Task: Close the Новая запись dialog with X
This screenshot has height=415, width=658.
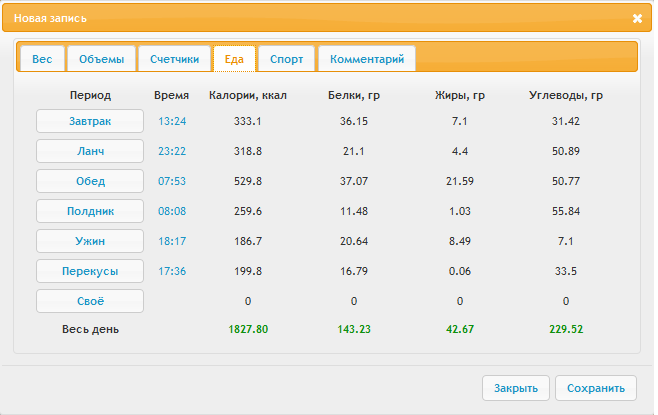Action: tap(637, 18)
